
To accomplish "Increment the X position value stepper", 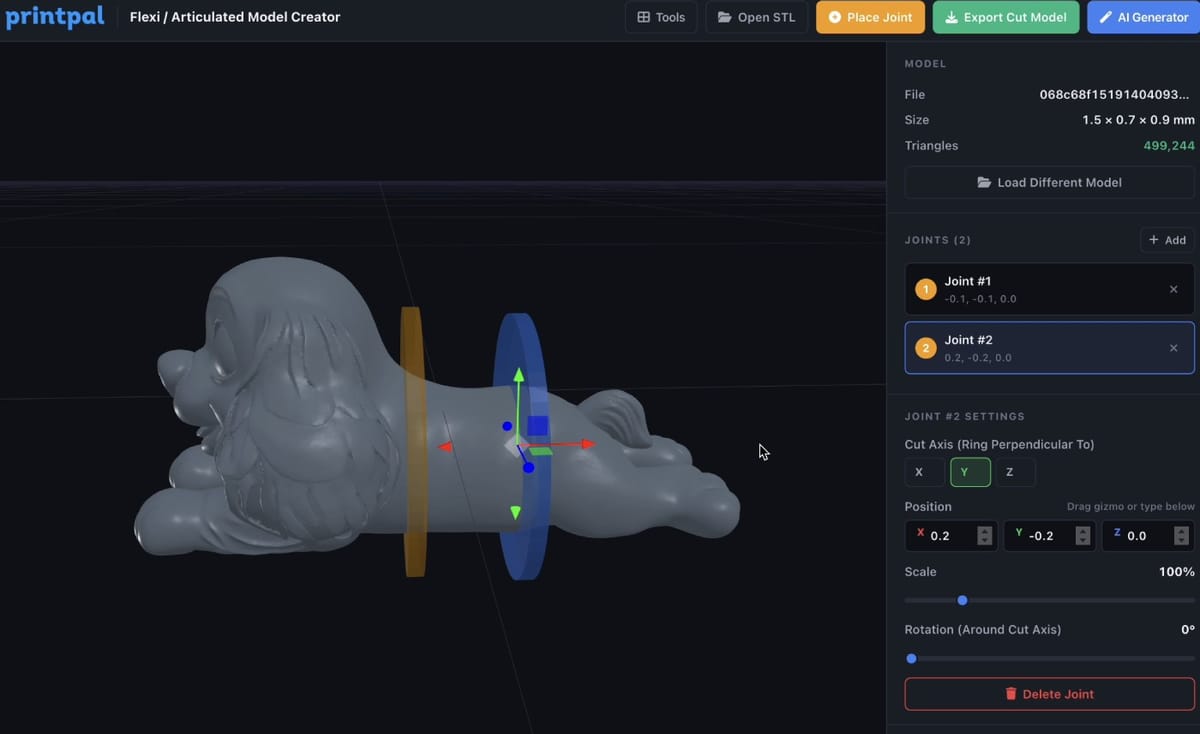I will (985, 530).
